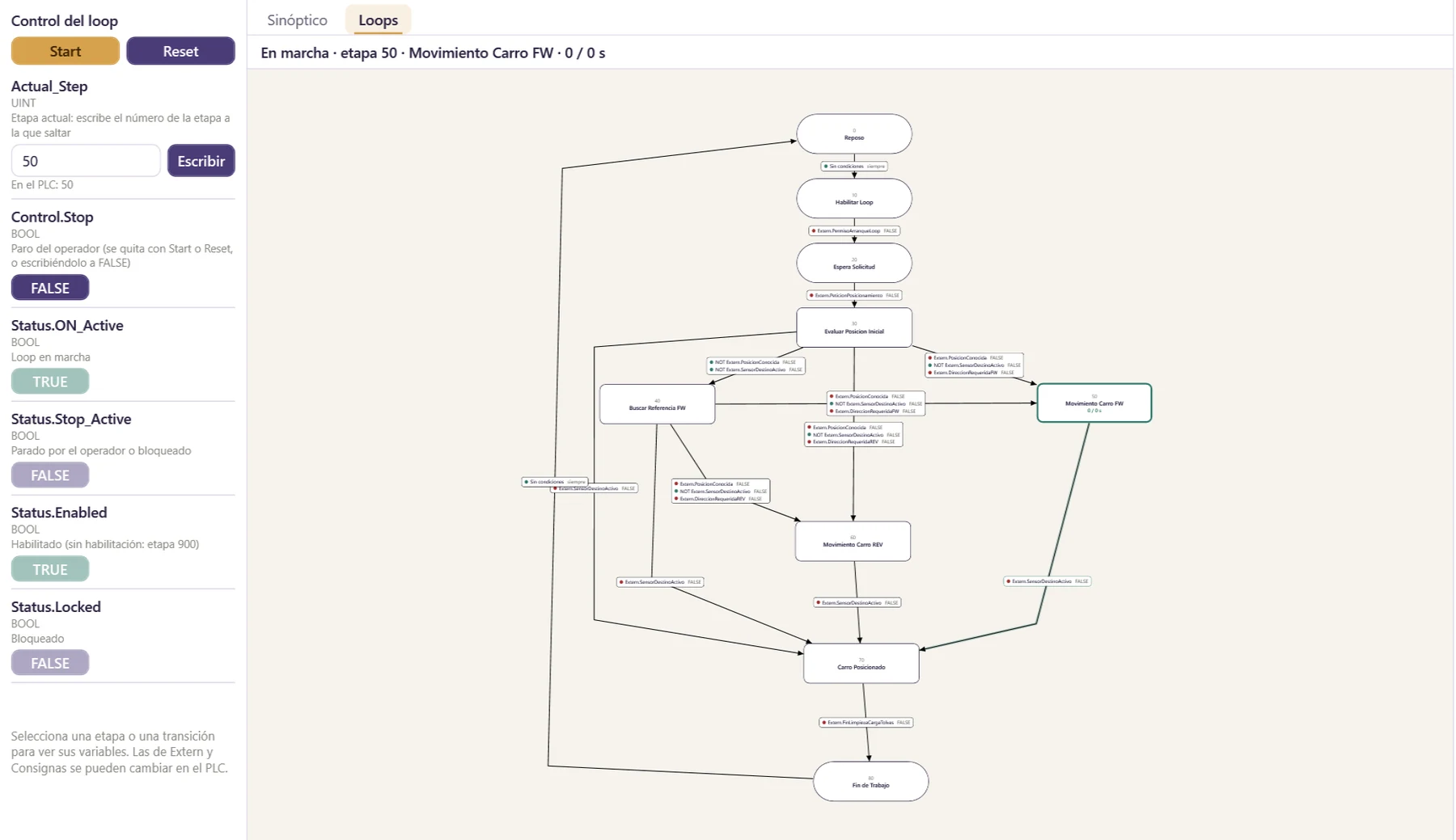Click the Actual_Step heading

49,86
